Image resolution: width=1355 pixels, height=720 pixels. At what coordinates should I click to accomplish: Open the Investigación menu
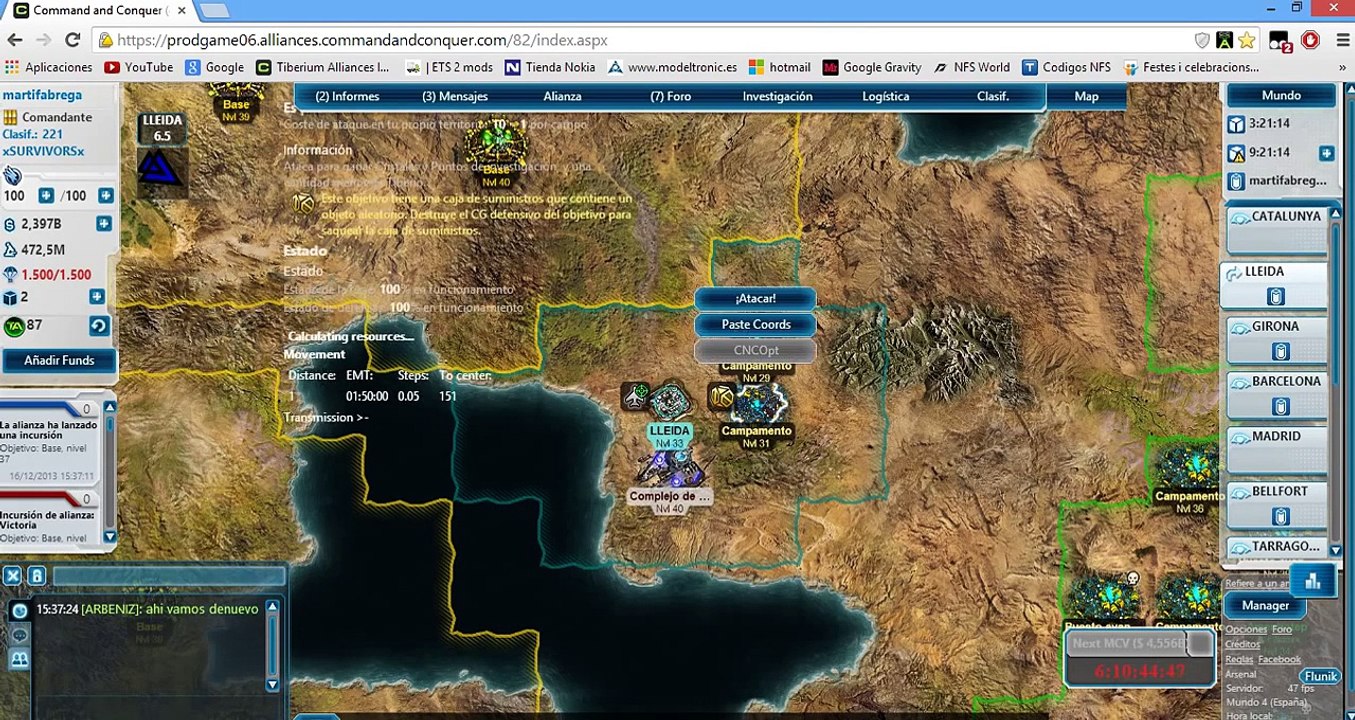[x=778, y=97]
